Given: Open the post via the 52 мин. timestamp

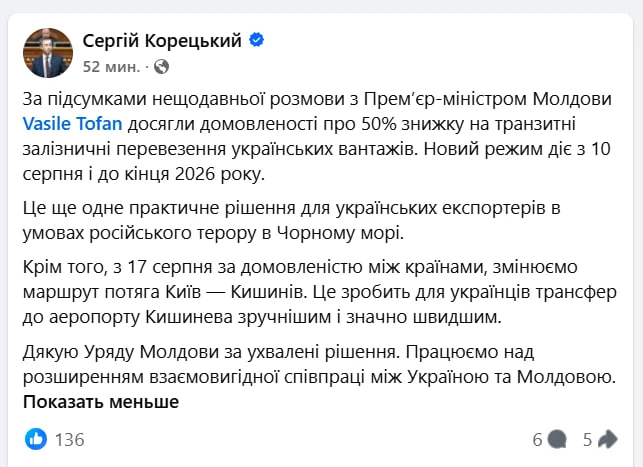Looking at the screenshot, I should click(111, 66).
